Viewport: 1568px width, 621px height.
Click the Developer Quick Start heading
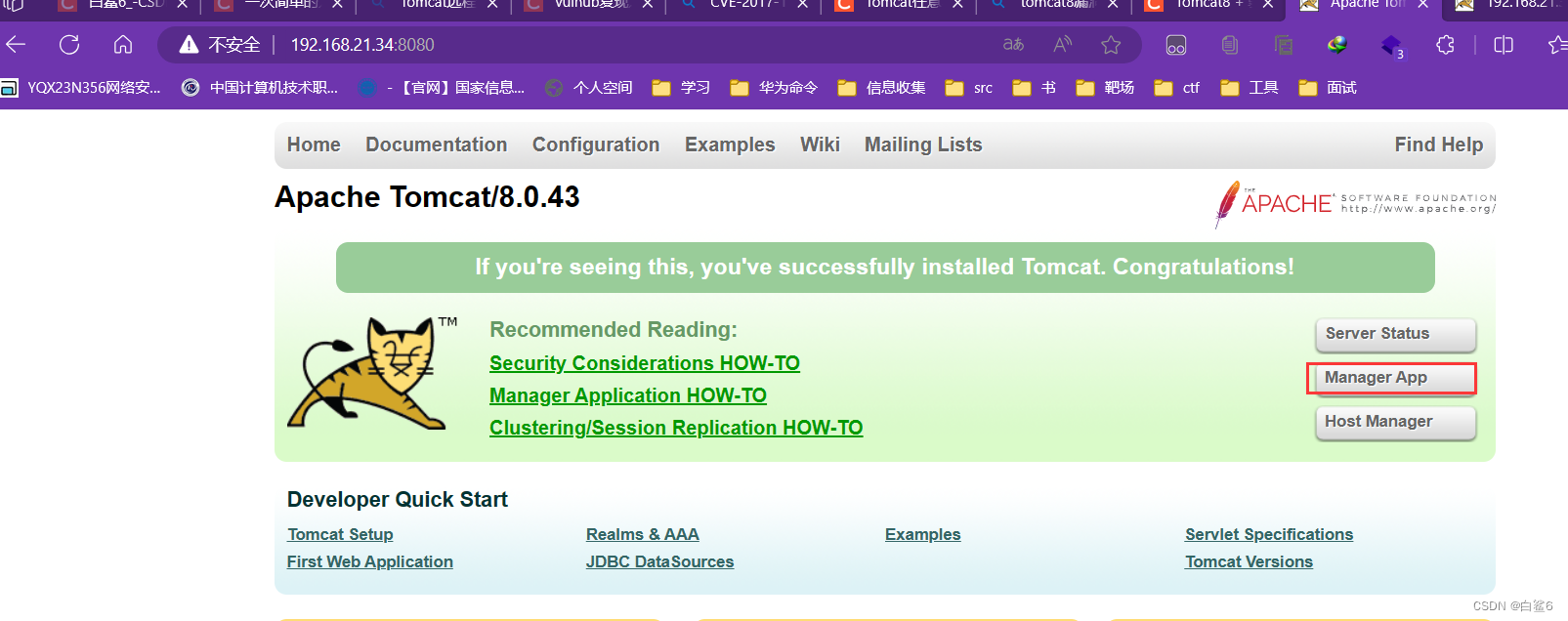click(x=398, y=500)
